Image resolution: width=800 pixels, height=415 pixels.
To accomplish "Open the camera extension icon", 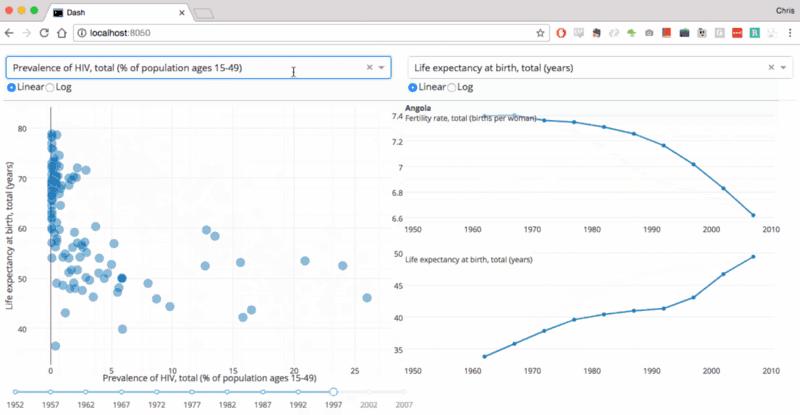I will [649, 33].
